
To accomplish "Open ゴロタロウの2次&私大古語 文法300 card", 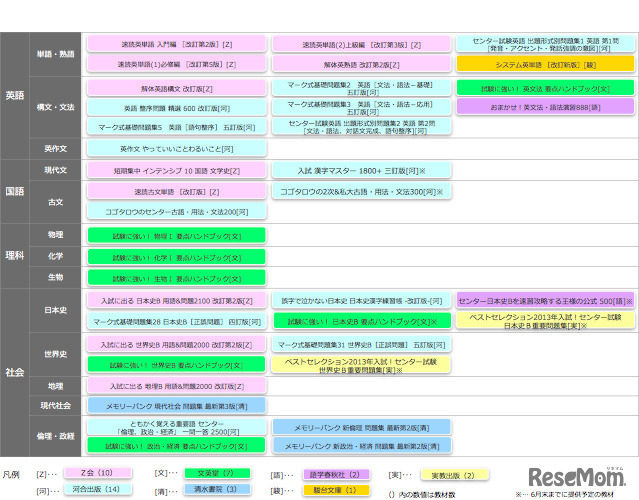I will point(361,192).
